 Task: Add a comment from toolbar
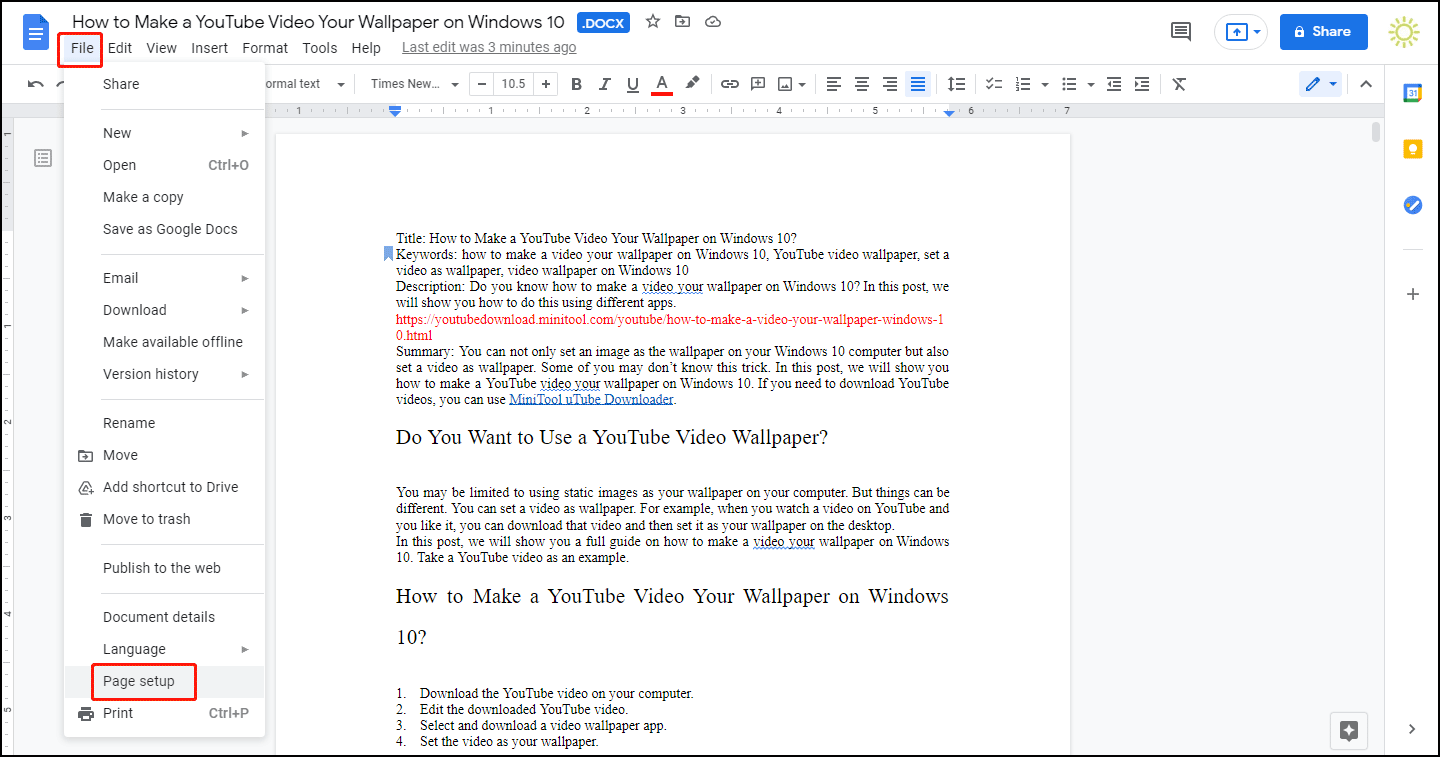758,84
